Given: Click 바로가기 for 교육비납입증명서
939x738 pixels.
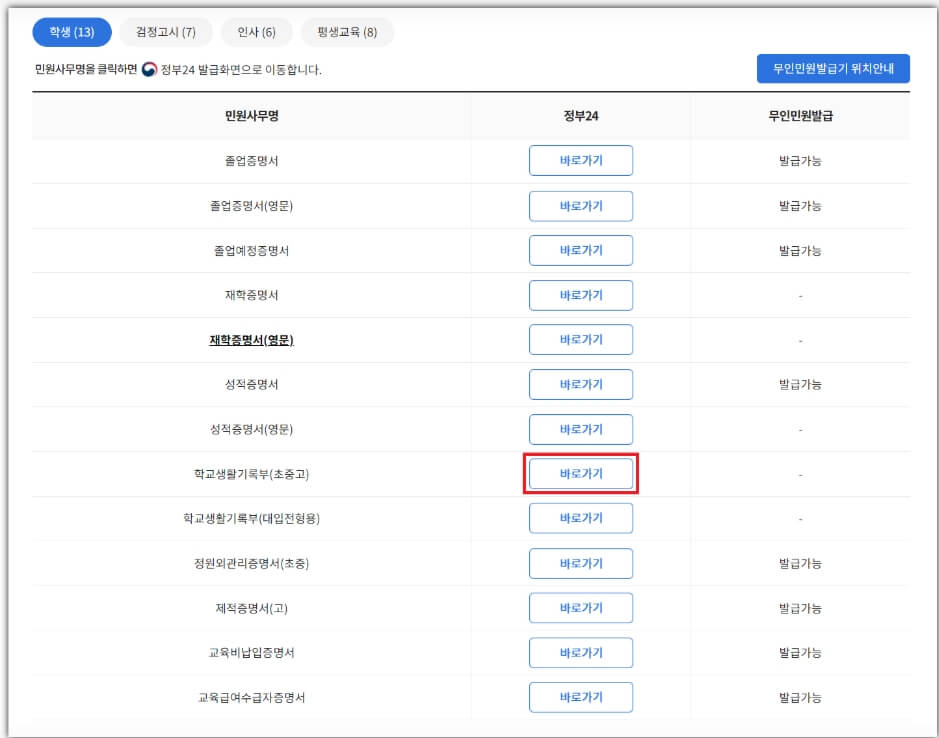Looking at the screenshot, I should coord(581,652).
